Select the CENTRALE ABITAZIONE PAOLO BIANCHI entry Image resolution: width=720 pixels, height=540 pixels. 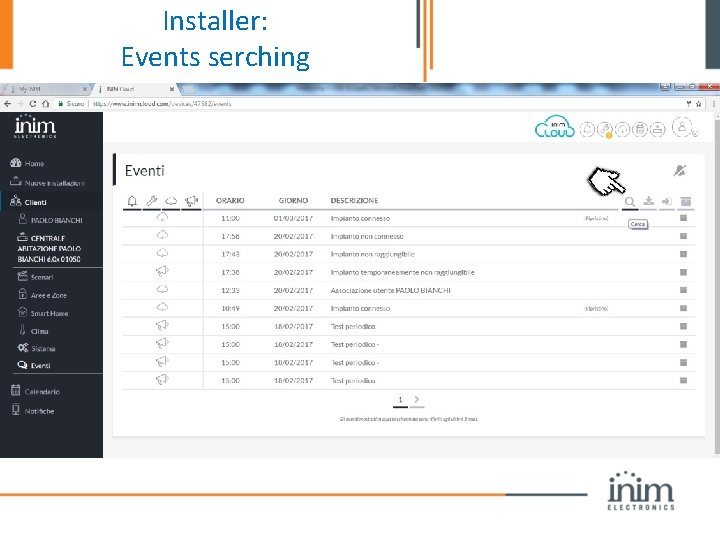[x=49, y=248]
